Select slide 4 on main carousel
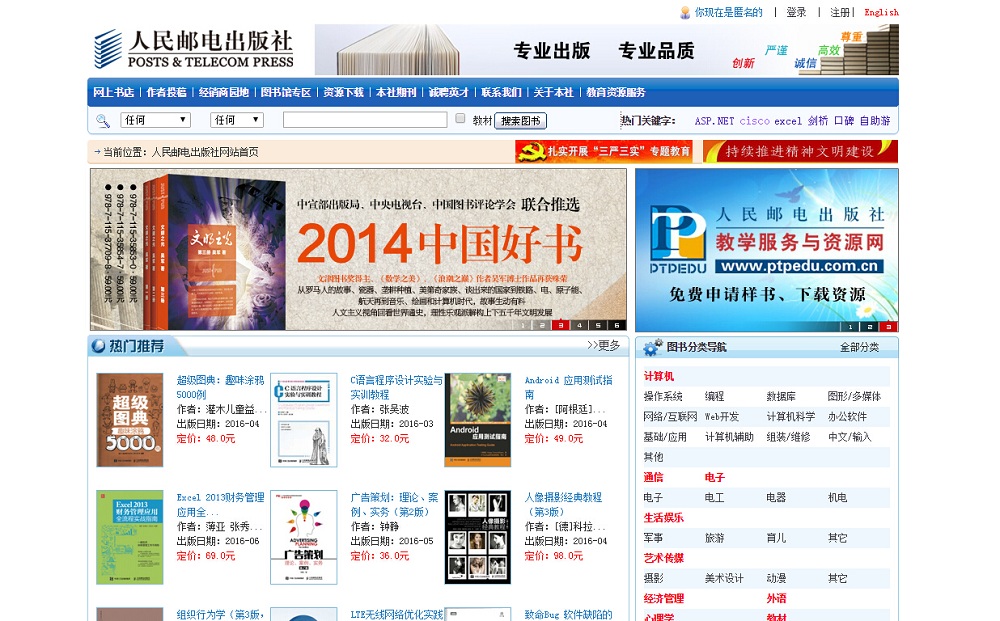Image resolution: width=1000 pixels, height=621 pixels. point(579,325)
